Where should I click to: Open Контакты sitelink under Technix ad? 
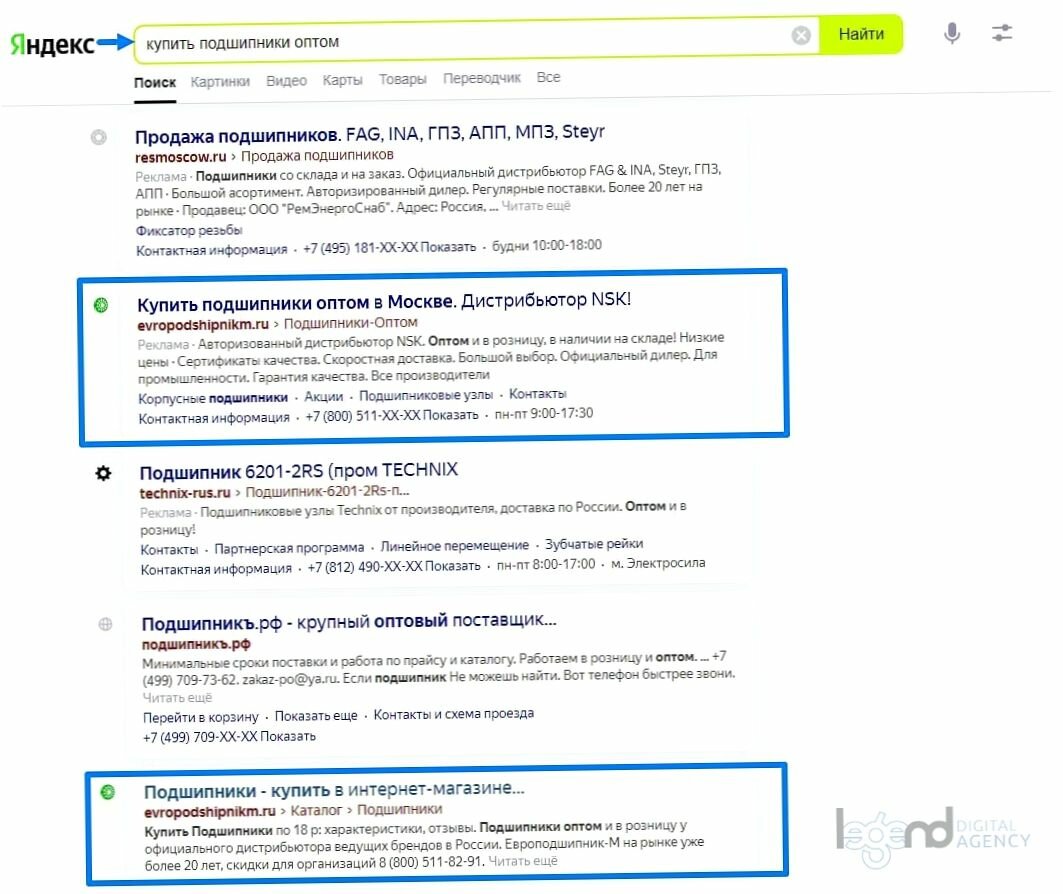[169, 550]
